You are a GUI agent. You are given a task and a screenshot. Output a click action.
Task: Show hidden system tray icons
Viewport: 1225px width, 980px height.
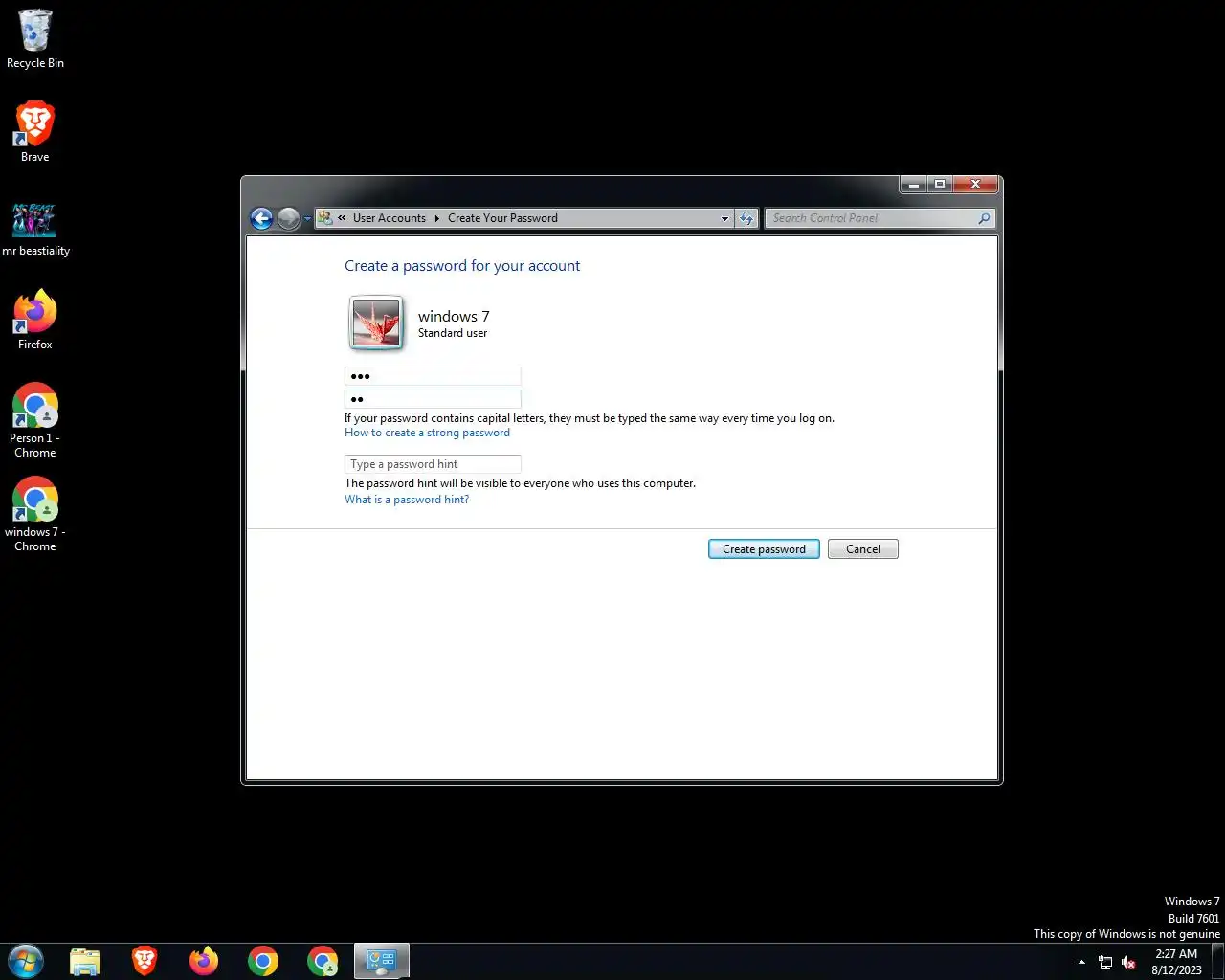click(1081, 962)
